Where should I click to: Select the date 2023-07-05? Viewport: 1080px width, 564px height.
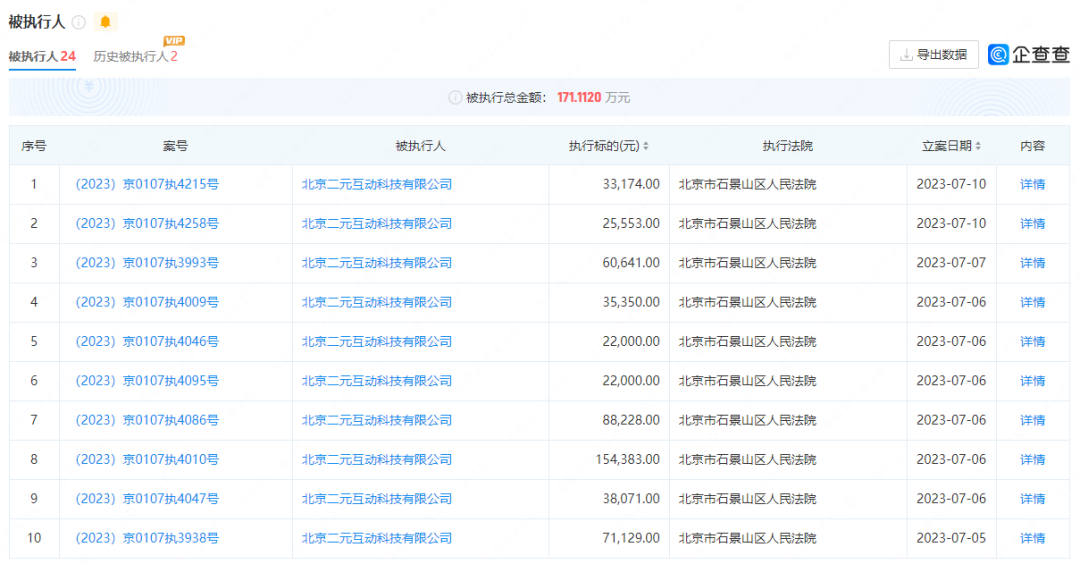(x=951, y=538)
